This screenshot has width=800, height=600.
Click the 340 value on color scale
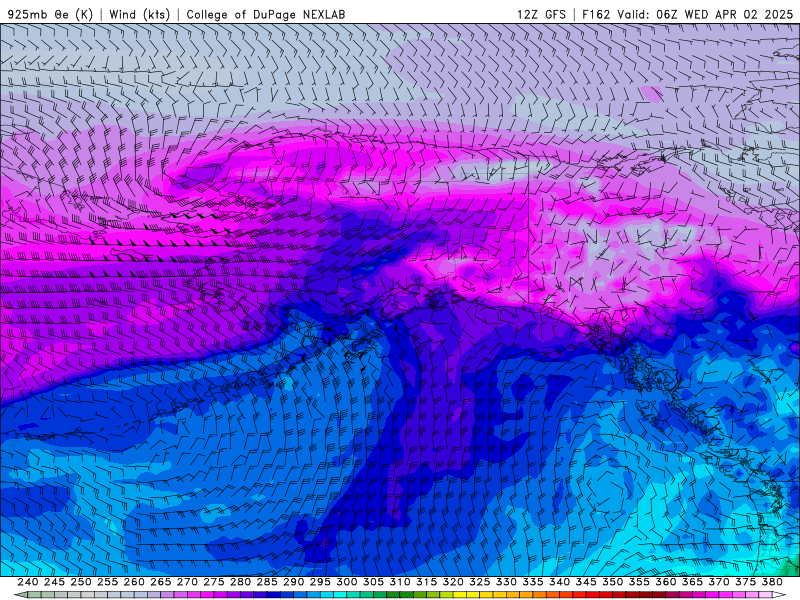pyautogui.click(x=559, y=582)
